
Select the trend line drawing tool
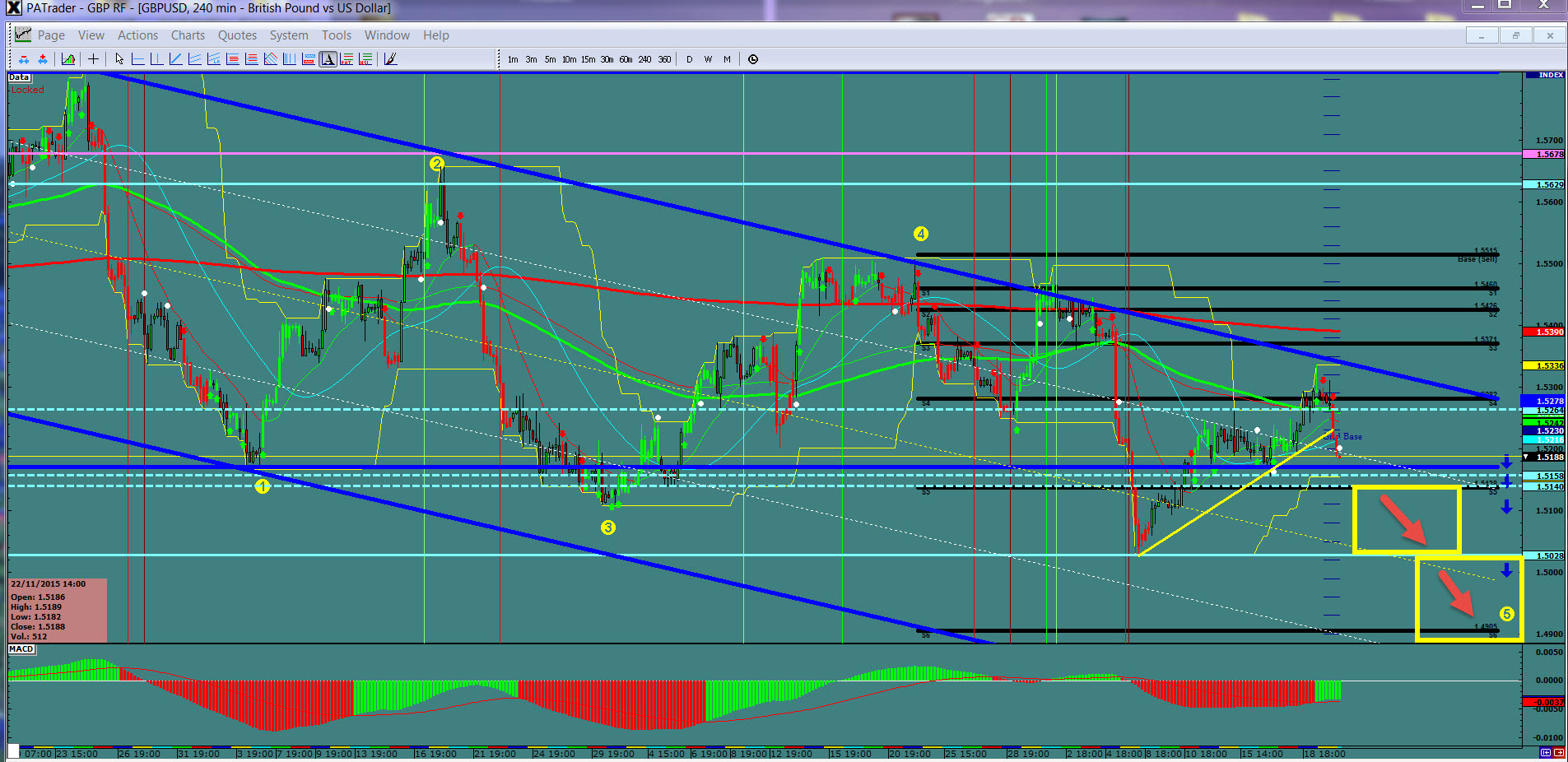tap(175, 59)
